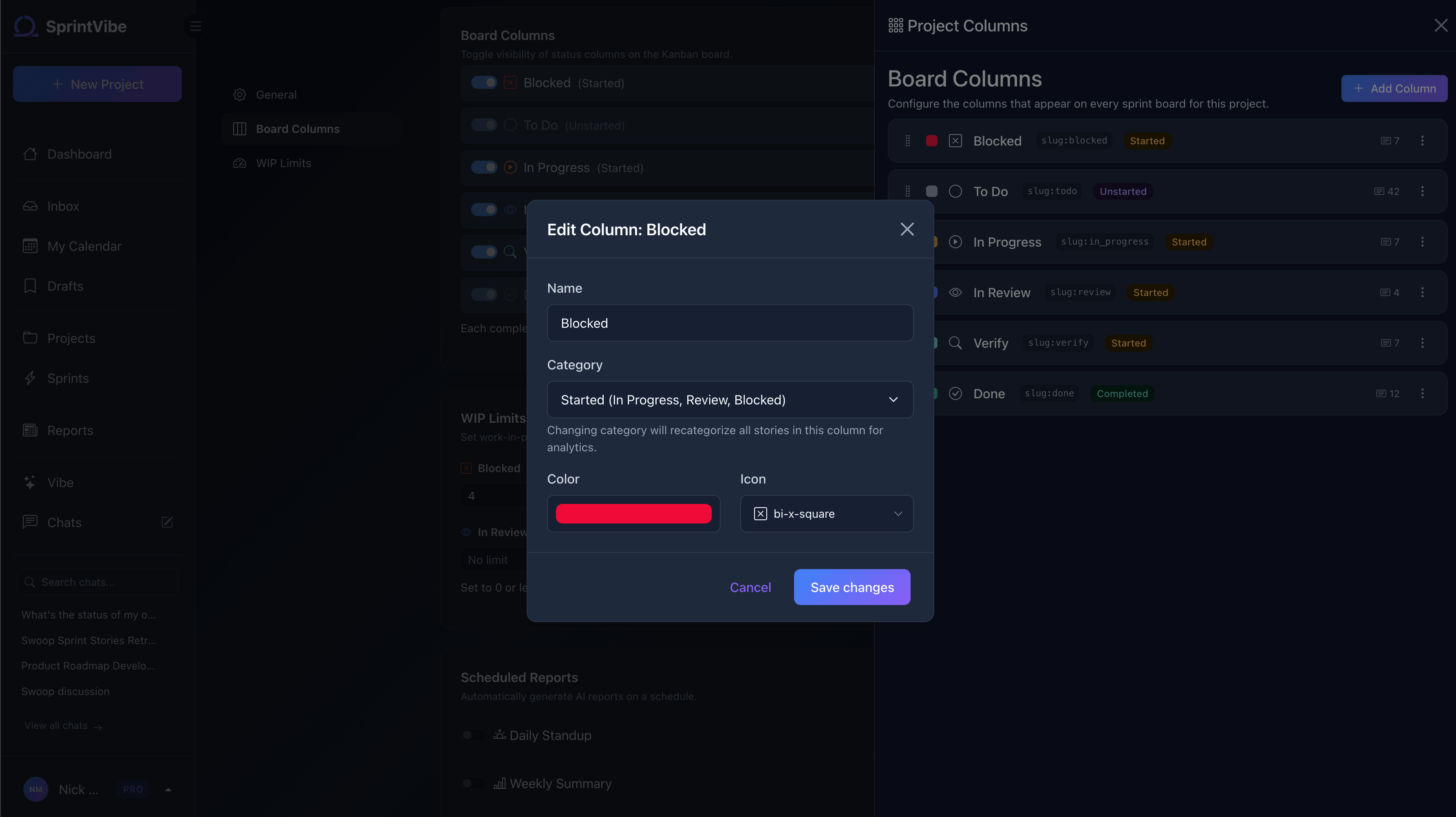Click the To Do row circle icon
The height and width of the screenshot is (817, 1456).
(x=955, y=191)
